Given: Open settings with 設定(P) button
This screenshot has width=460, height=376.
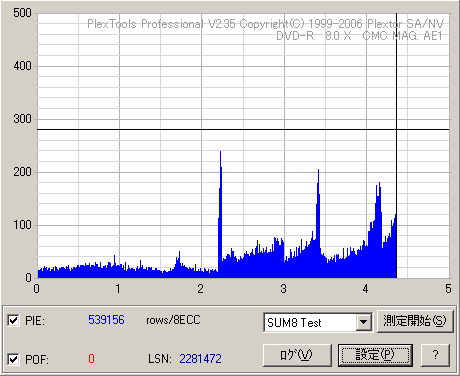Looking at the screenshot, I should 375,355.
